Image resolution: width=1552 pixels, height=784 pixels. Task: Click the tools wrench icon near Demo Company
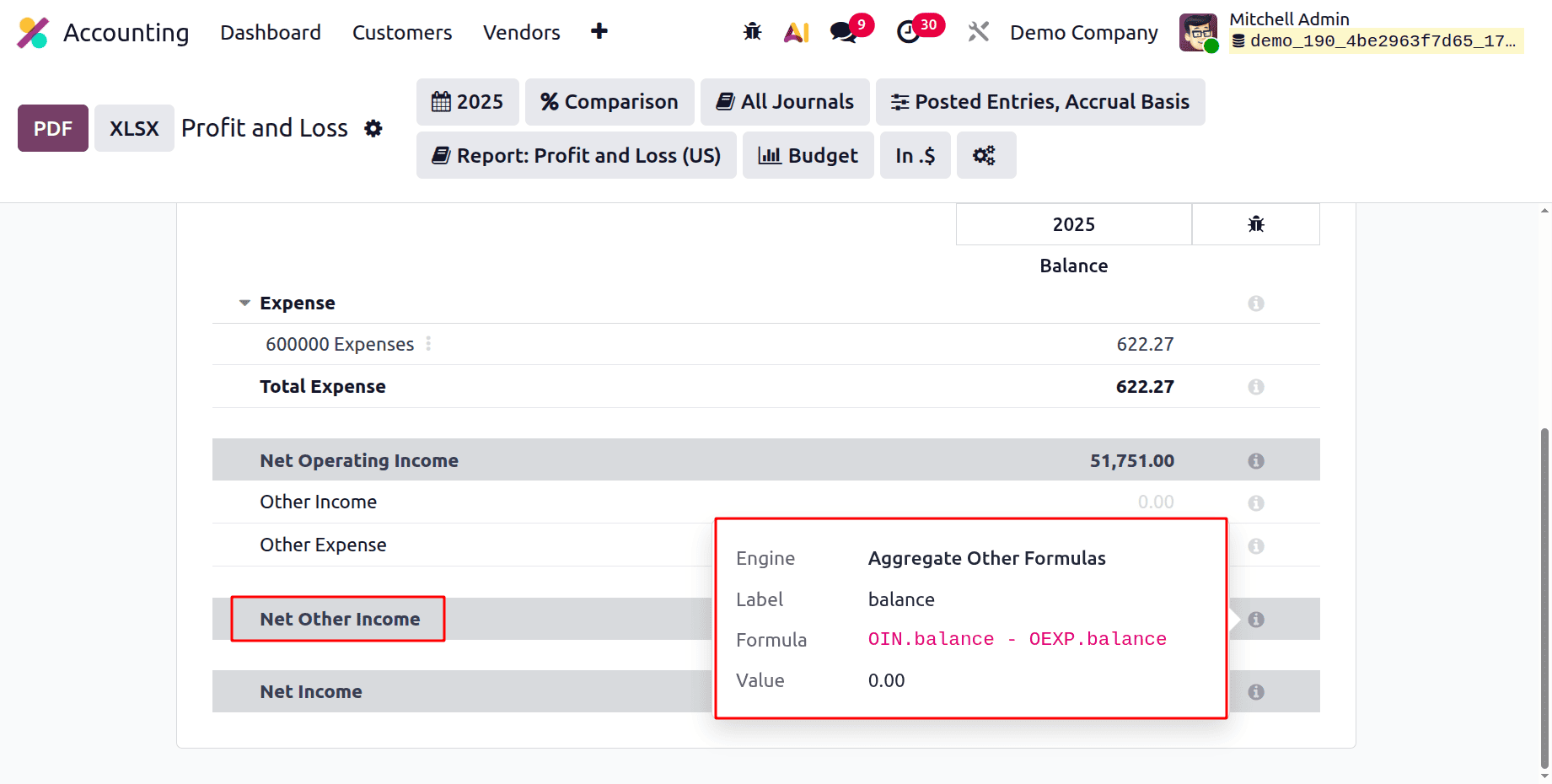[978, 32]
